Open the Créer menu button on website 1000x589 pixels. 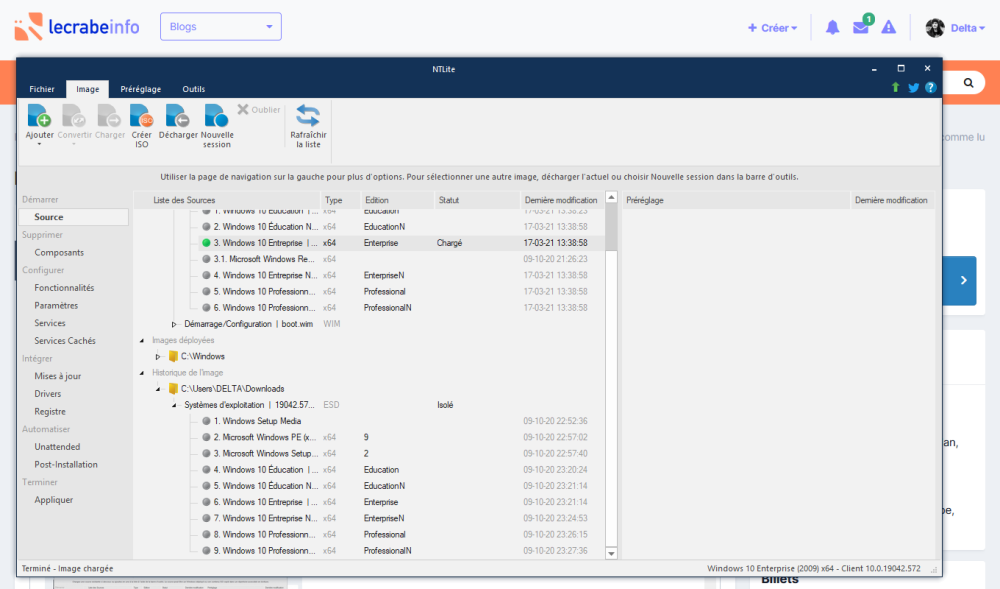772,28
